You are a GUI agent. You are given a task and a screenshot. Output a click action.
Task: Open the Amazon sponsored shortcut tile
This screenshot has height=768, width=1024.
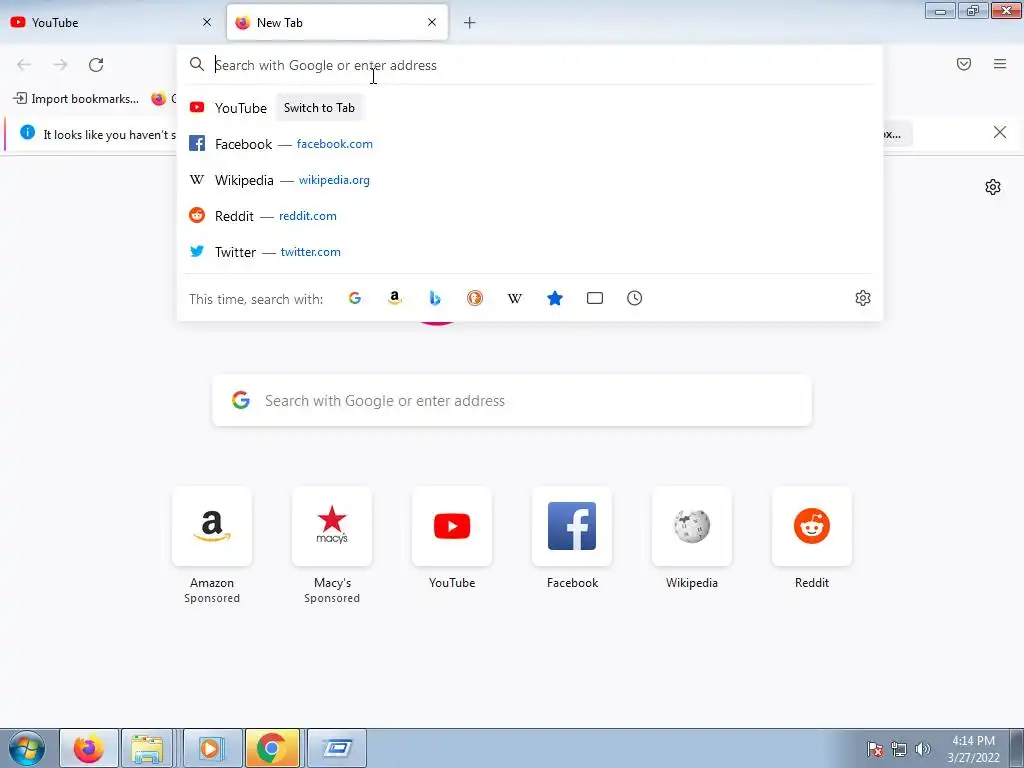click(x=212, y=526)
